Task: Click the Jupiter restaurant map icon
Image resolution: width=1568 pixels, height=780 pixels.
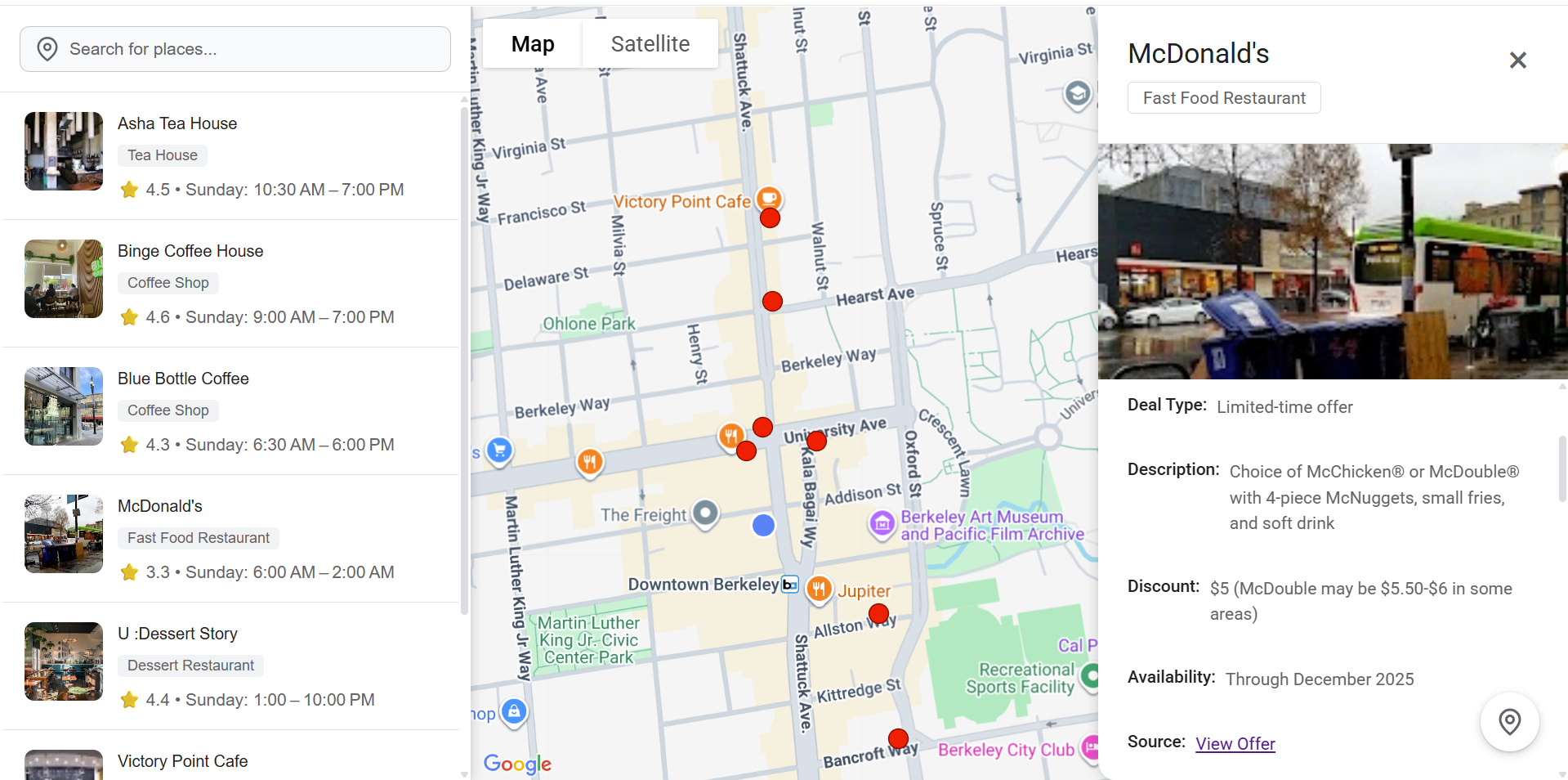Action: click(x=819, y=589)
